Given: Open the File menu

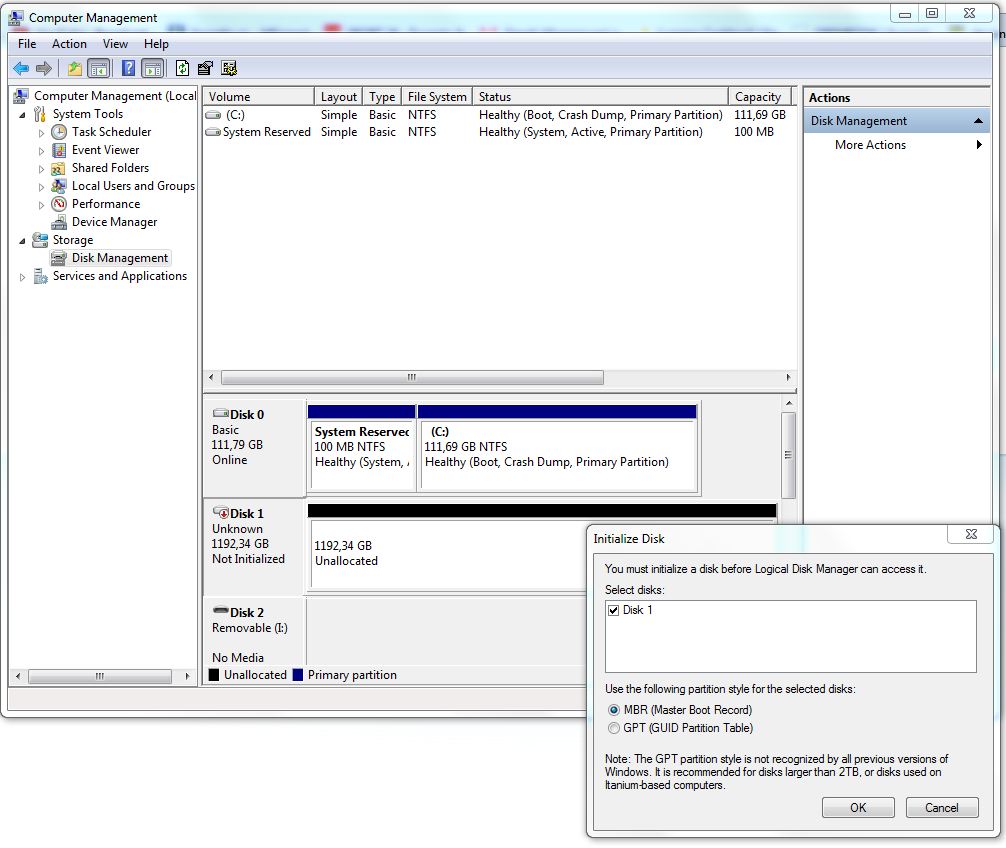Looking at the screenshot, I should [27, 44].
